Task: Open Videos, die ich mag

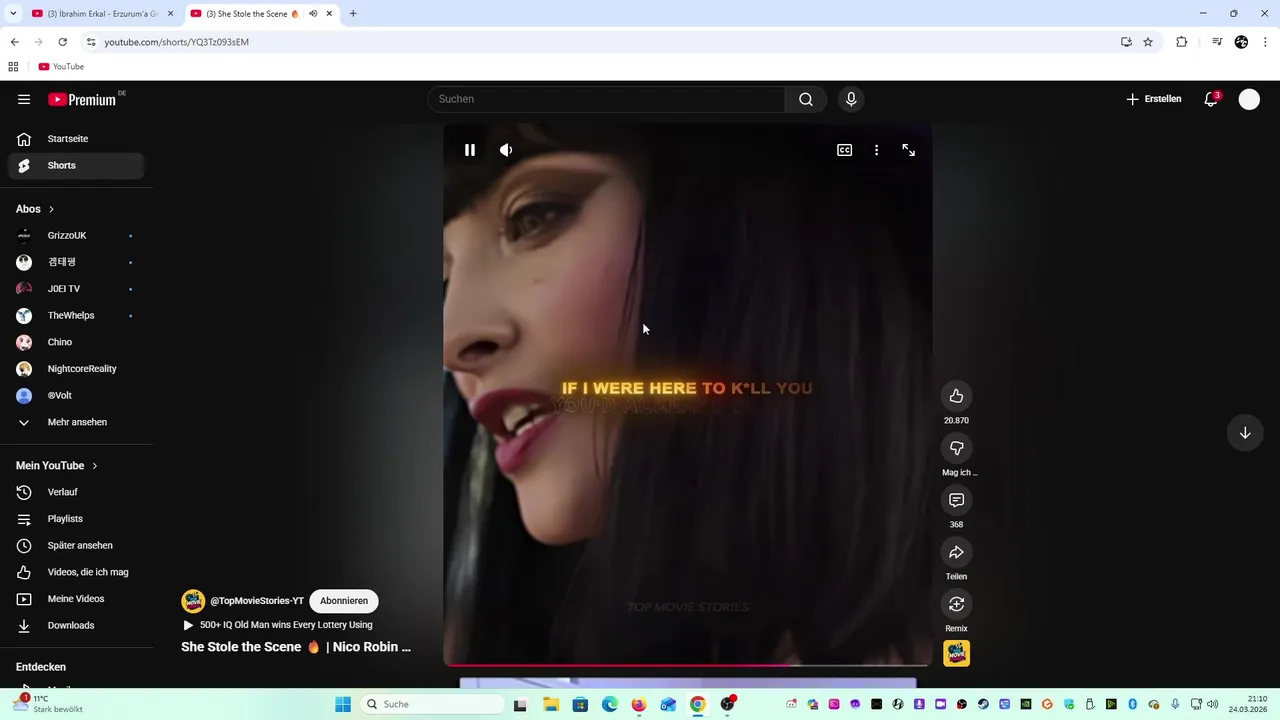Action: point(76,572)
